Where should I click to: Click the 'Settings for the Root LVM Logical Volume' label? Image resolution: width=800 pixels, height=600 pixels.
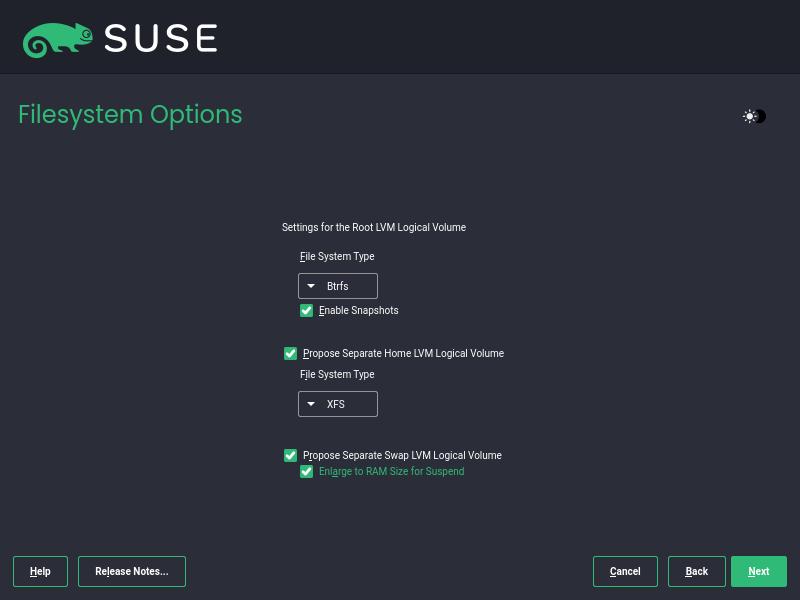point(373,227)
